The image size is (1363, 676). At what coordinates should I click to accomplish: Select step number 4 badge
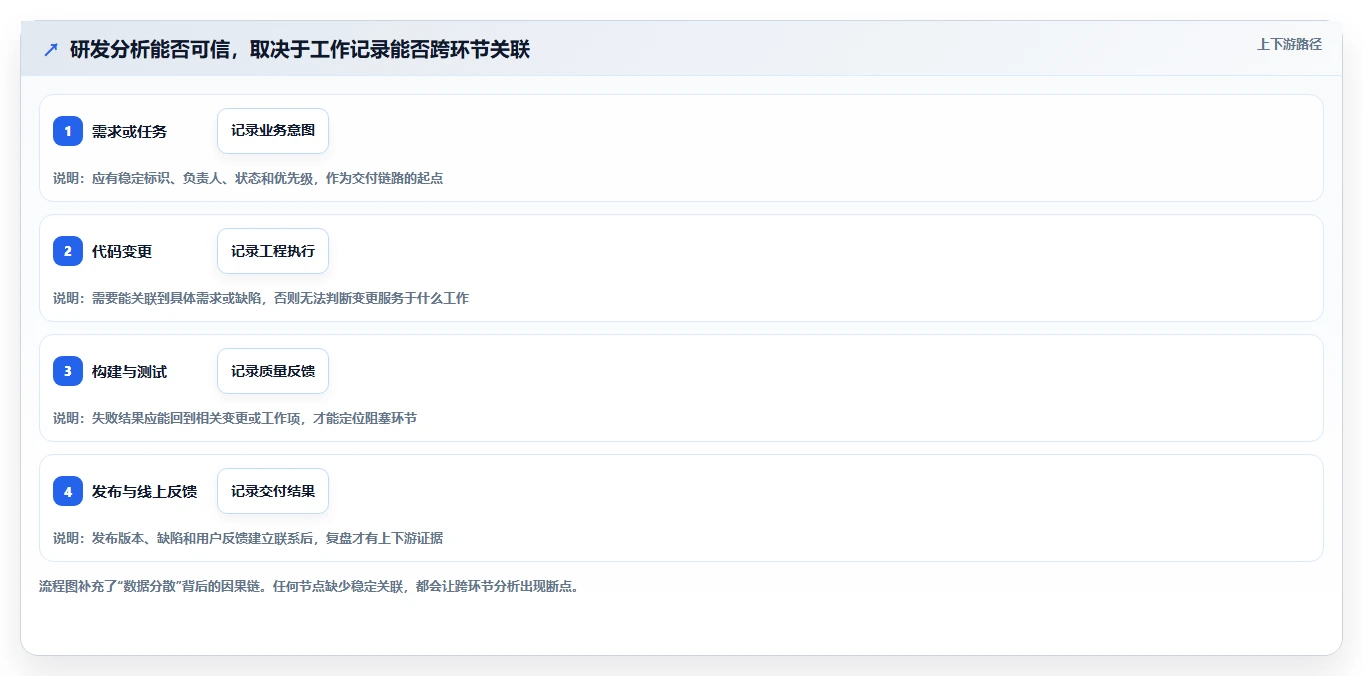(68, 491)
